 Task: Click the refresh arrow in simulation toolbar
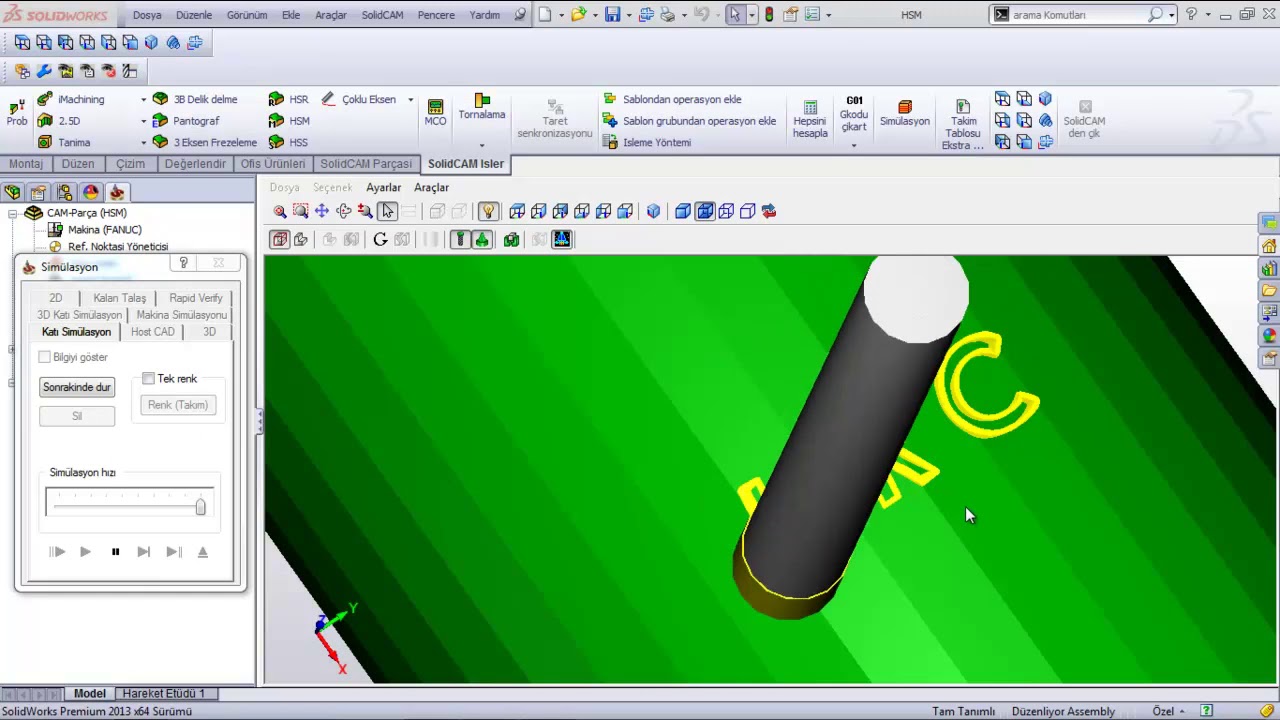380,239
